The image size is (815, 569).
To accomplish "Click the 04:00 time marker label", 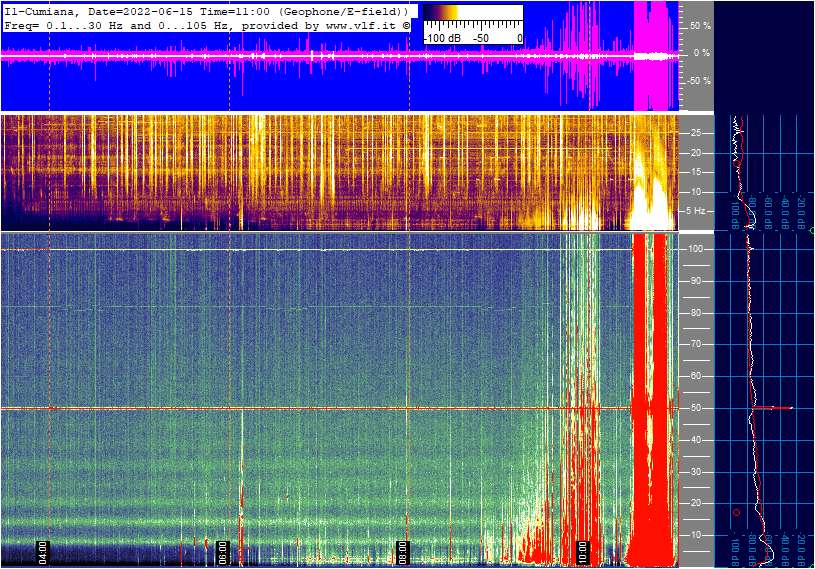I will pos(43,552).
